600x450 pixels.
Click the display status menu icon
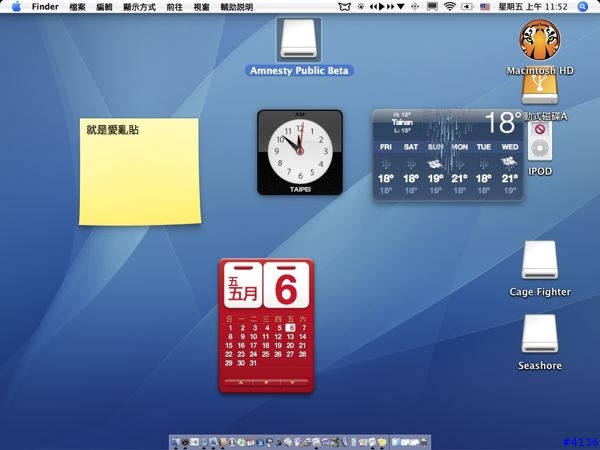(x=432, y=7)
